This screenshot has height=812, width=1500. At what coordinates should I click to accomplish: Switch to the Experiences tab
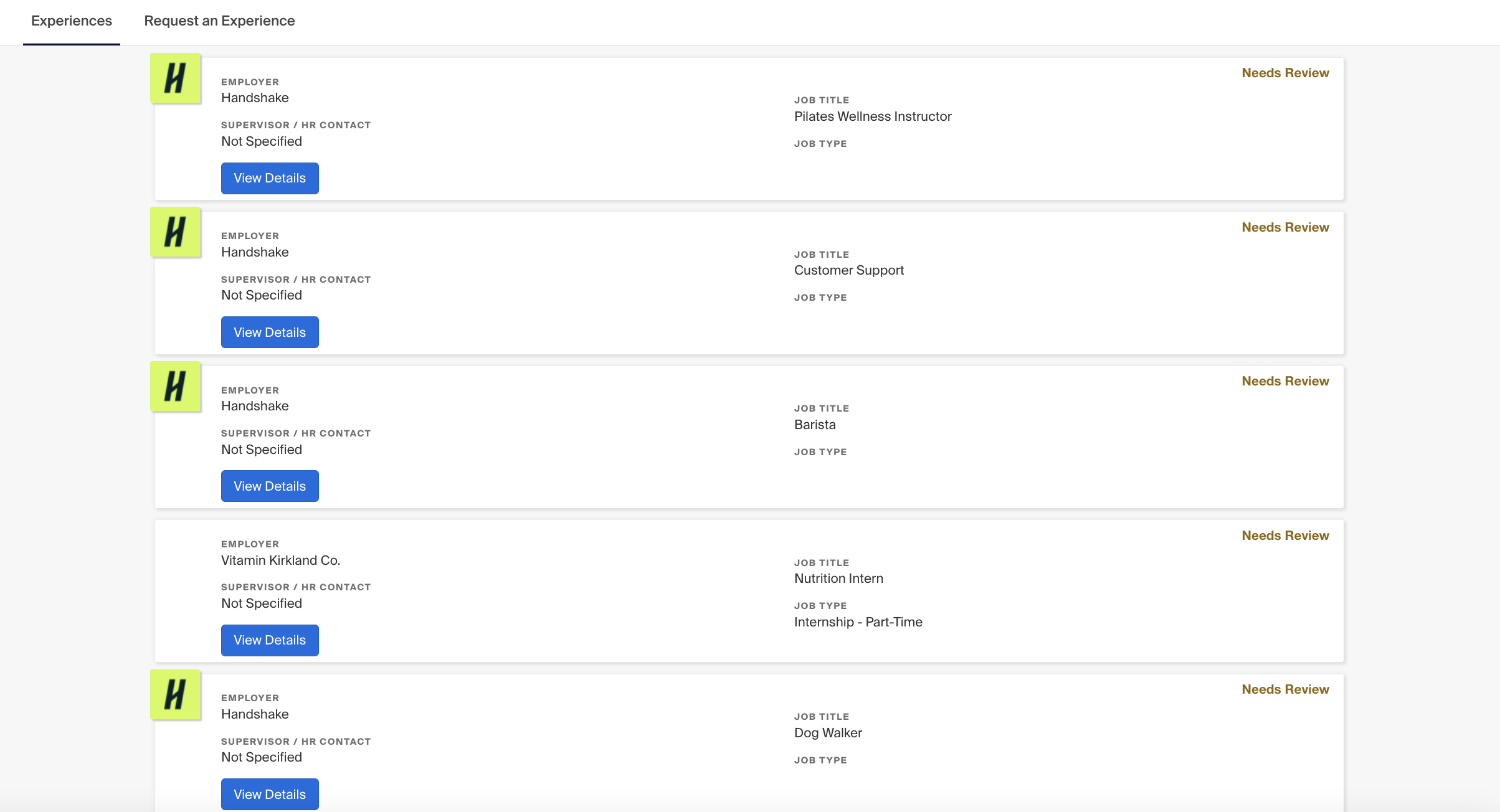pyautogui.click(x=72, y=21)
